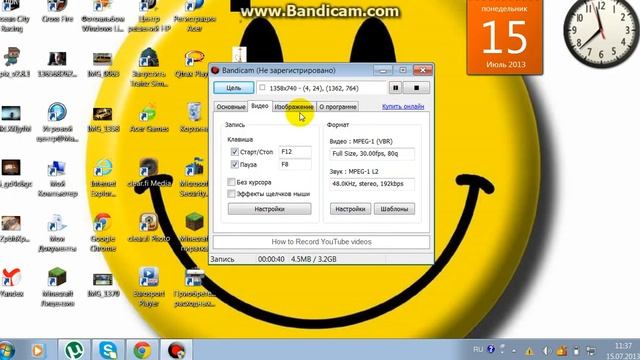Click the Bandicam red icon in title bar
The height and width of the screenshot is (360, 640).
click(216, 70)
